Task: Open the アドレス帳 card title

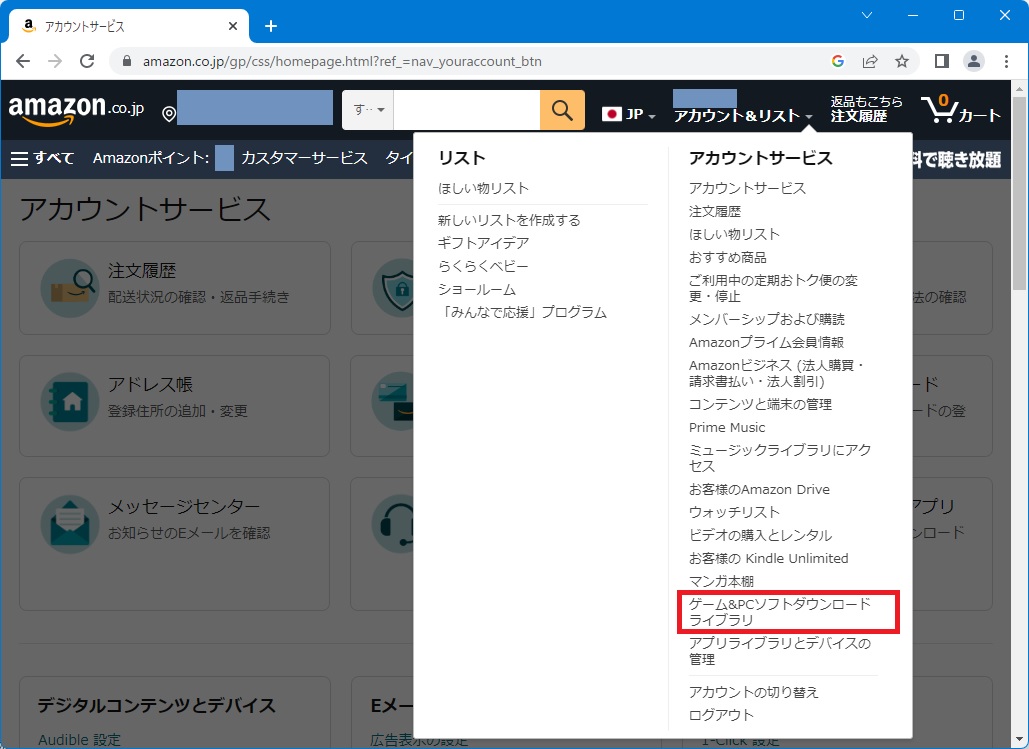Action: (x=150, y=384)
